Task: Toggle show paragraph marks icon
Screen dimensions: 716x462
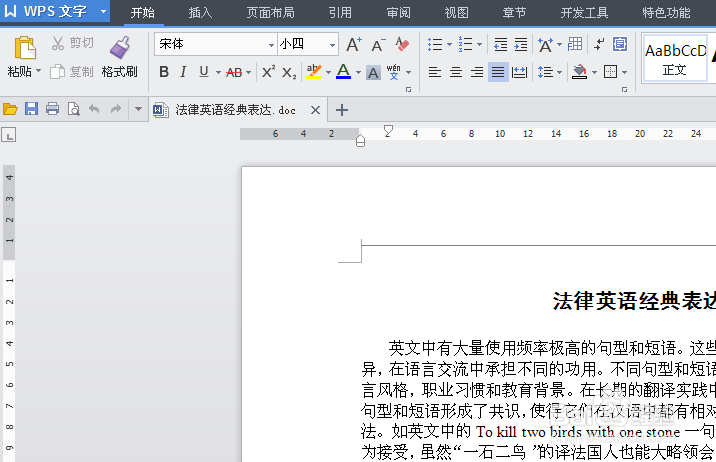Action: pyautogui.click(x=599, y=44)
